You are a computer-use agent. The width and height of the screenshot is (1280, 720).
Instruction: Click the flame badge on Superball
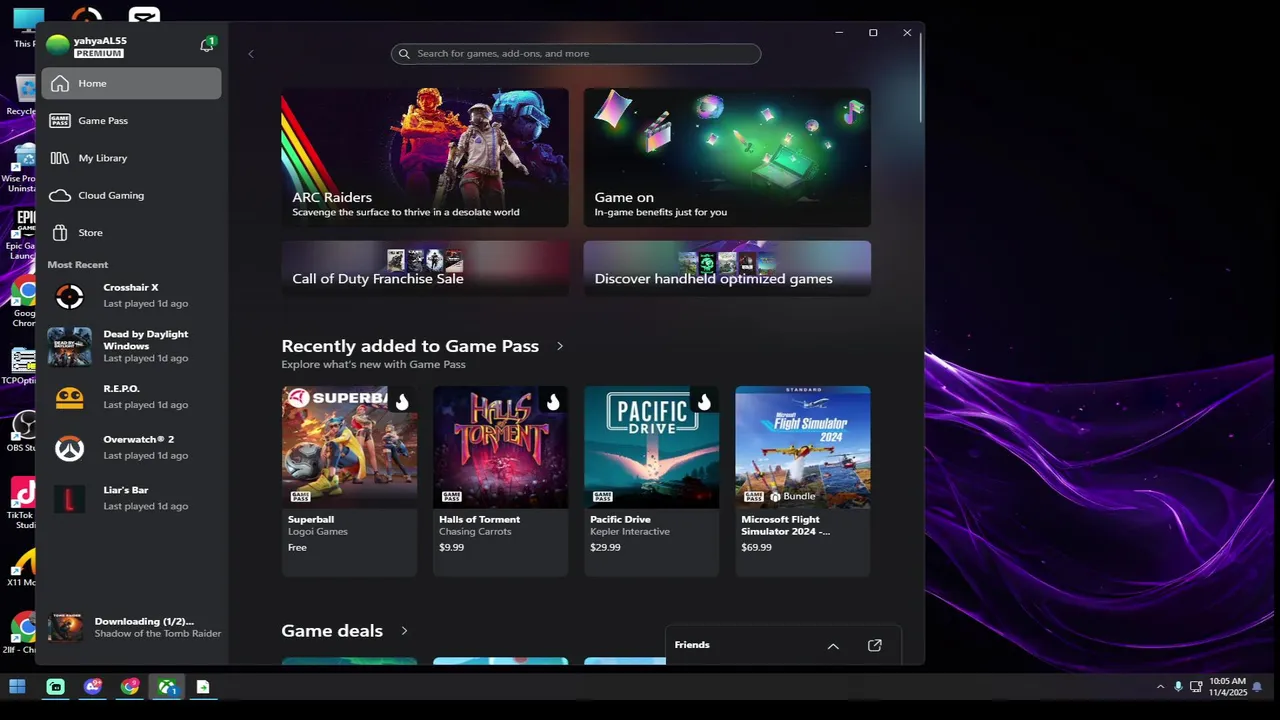(402, 402)
